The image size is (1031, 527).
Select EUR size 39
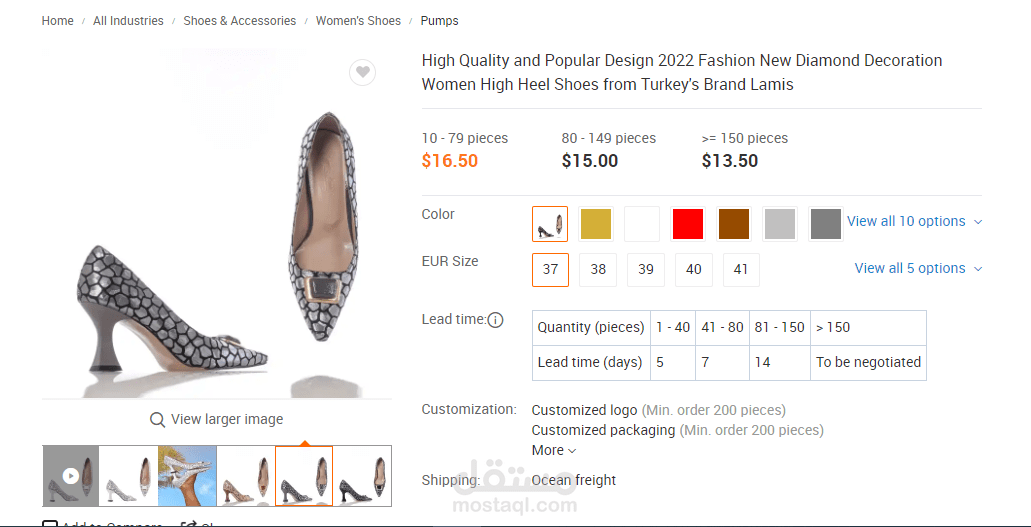646,270
